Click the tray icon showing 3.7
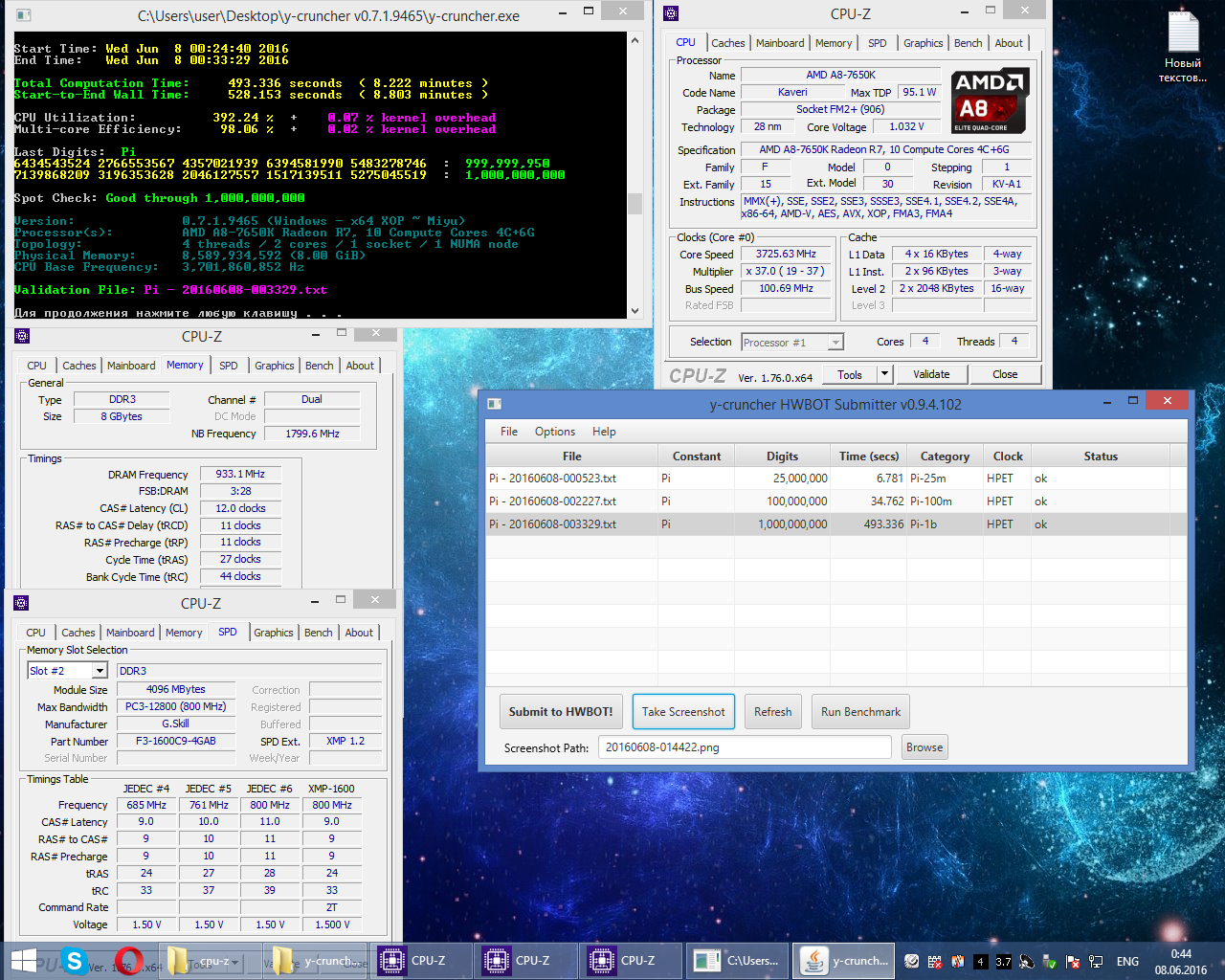Viewport: 1225px width, 980px height. (1003, 962)
